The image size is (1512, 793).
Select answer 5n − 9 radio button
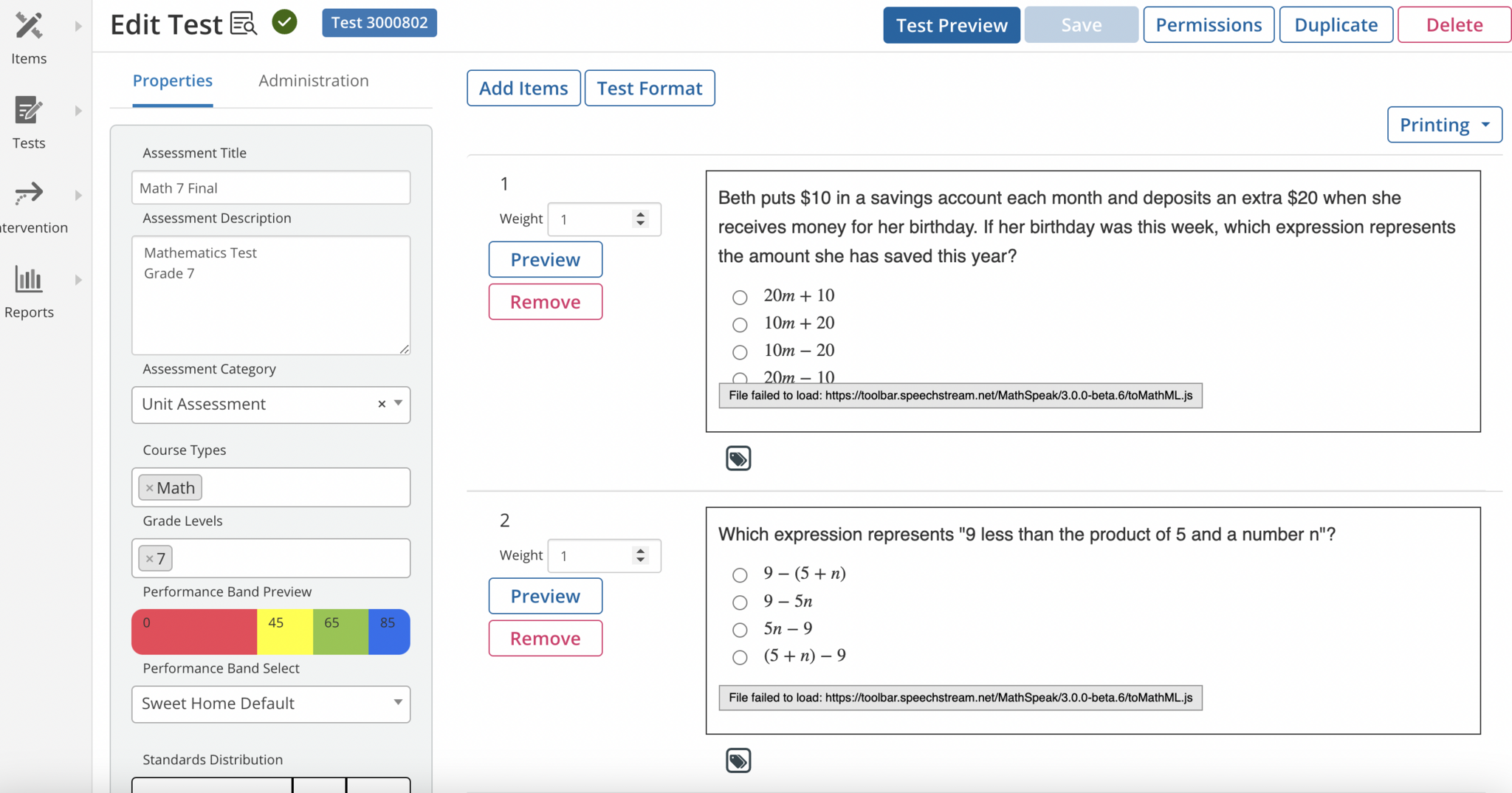click(x=740, y=630)
